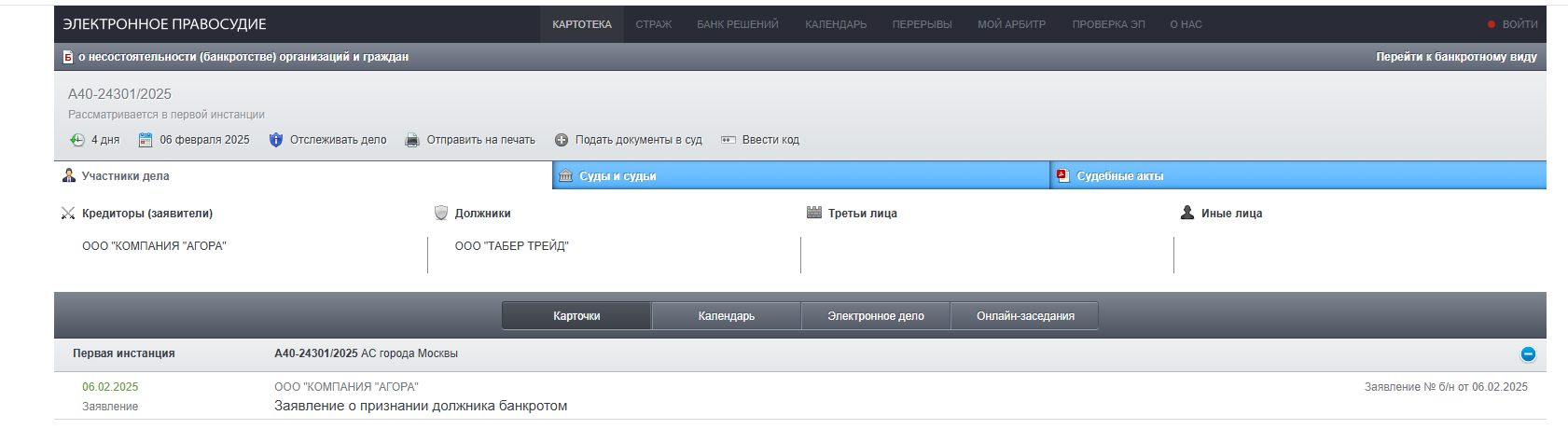Click А40-24301/2025 АС города Москвы row
The image size is (1568, 429).
pyautogui.click(x=366, y=353)
